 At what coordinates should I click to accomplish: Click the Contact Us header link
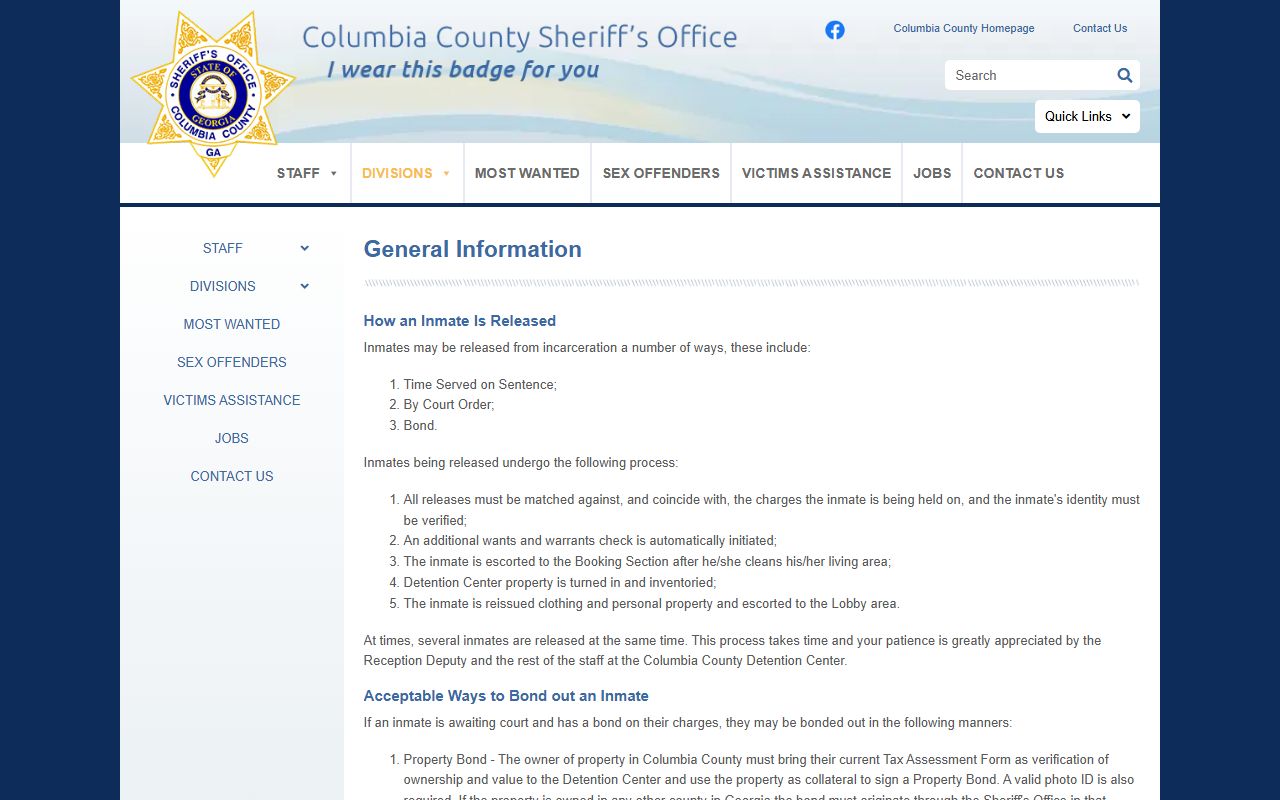1100,28
